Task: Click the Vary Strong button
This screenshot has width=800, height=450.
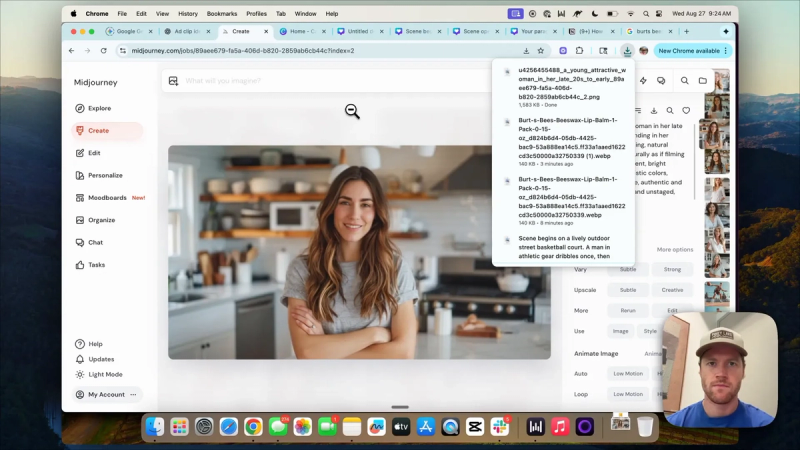Action: pos(672,269)
